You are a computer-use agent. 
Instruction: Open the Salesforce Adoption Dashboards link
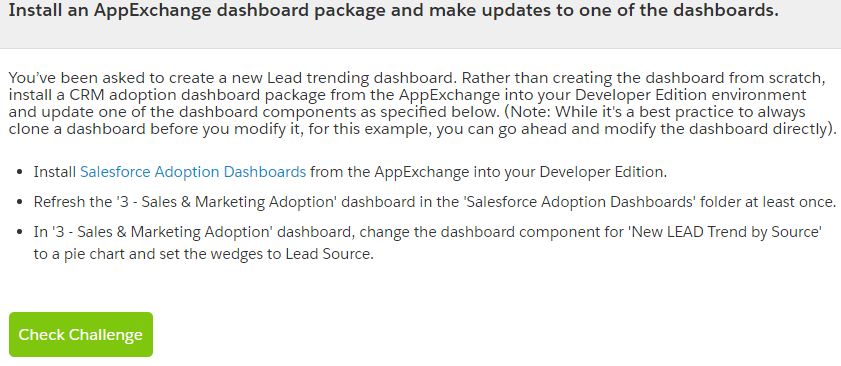[193, 172]
